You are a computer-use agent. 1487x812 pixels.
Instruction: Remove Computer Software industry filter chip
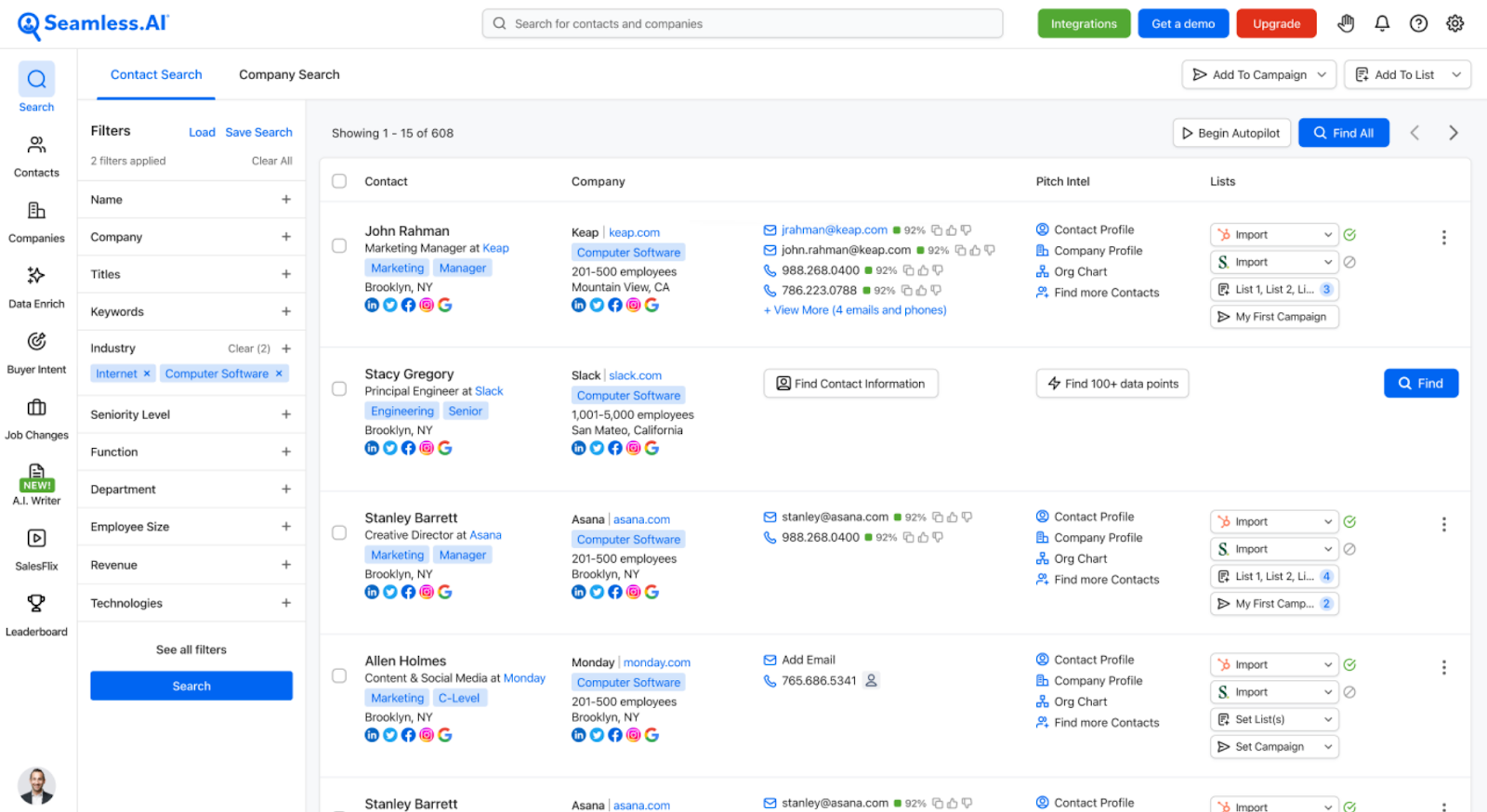(279, 373)
